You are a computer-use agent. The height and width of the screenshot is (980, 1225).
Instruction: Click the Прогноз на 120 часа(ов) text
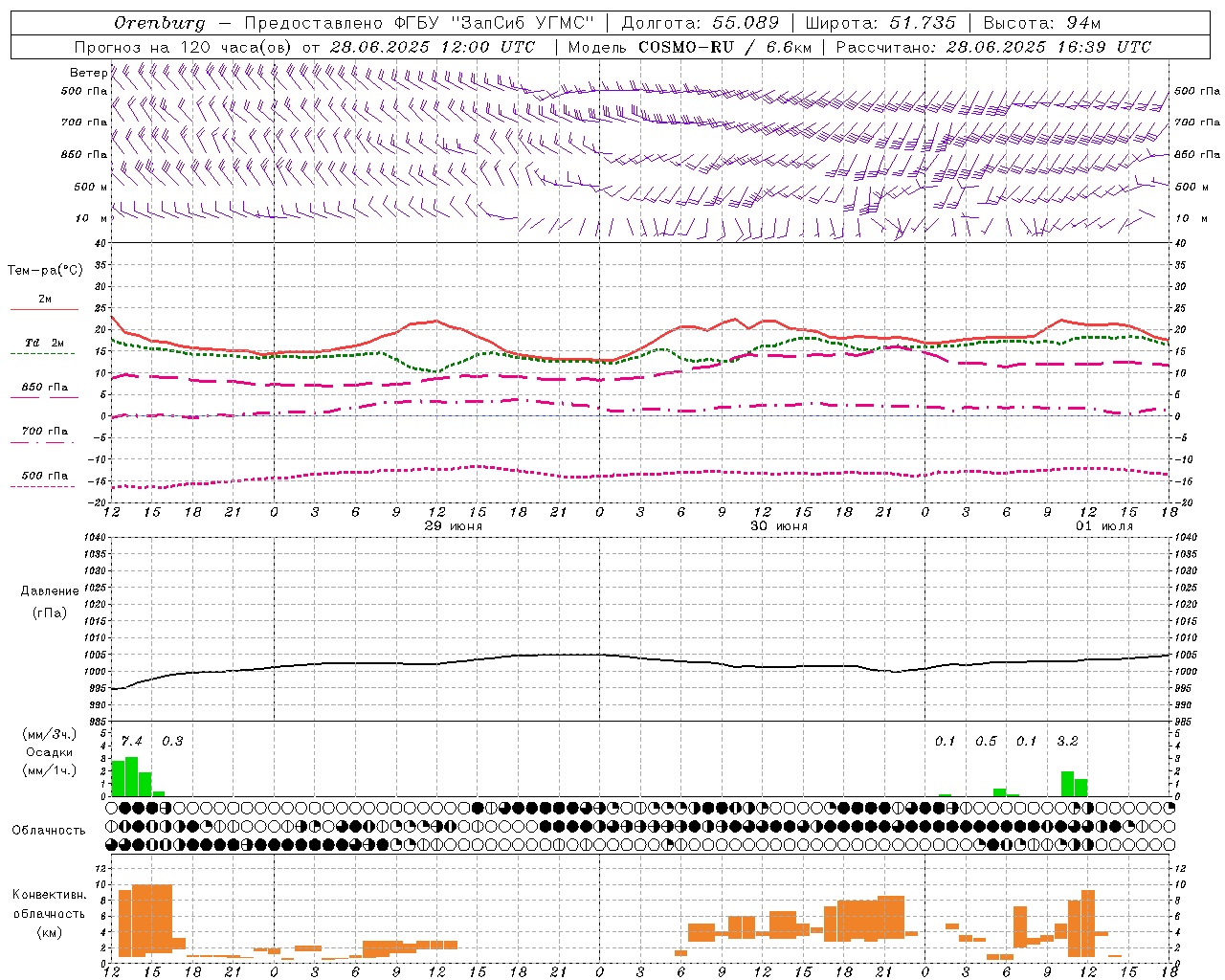point(184,47)
